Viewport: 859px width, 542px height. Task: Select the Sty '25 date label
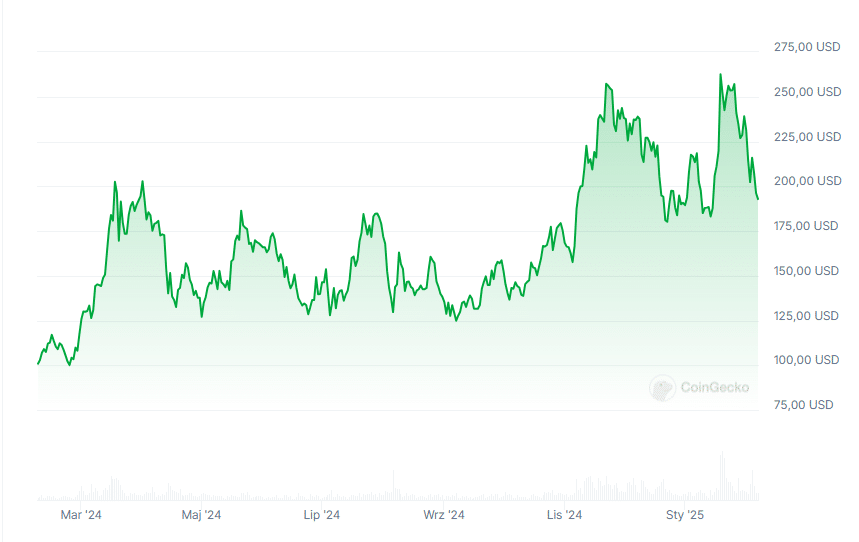pos(685,515)
